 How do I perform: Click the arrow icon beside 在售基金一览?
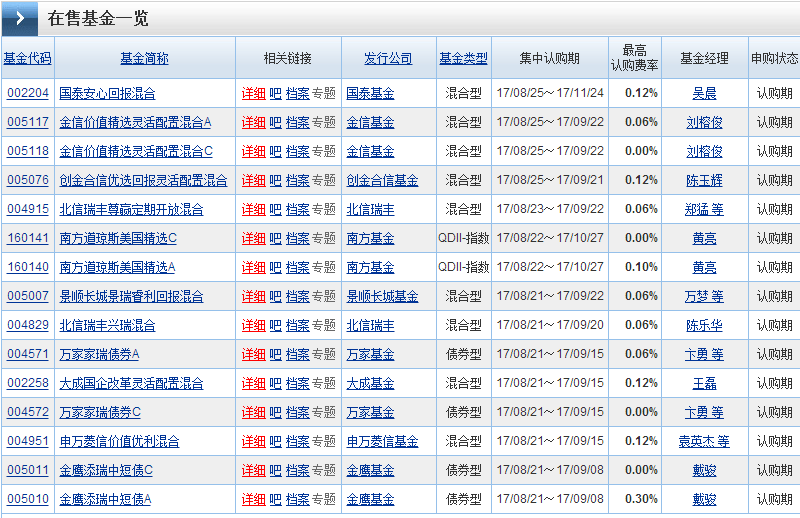click(x=20, y=18)
